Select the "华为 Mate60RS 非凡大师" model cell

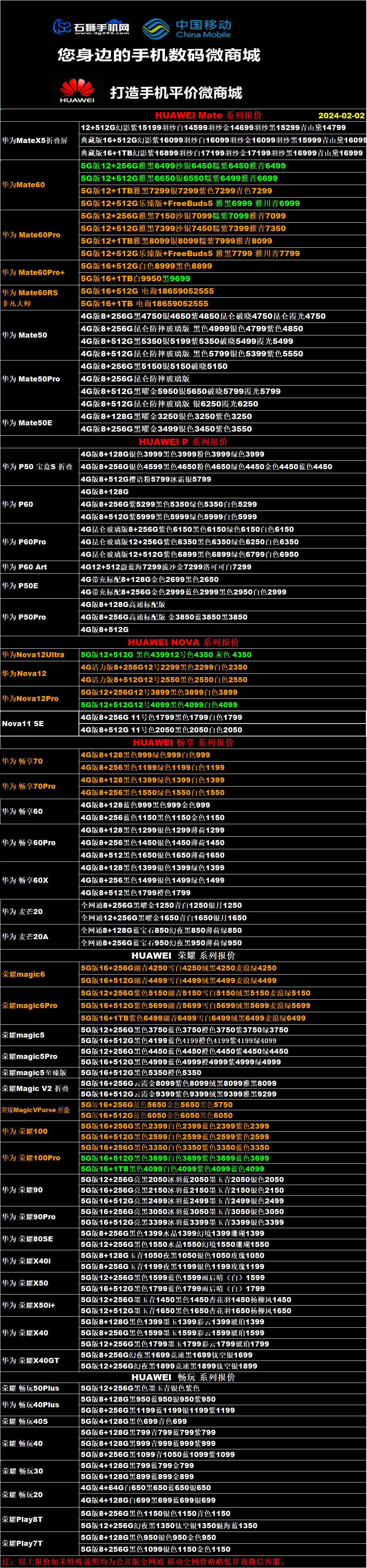click(39, 297)
